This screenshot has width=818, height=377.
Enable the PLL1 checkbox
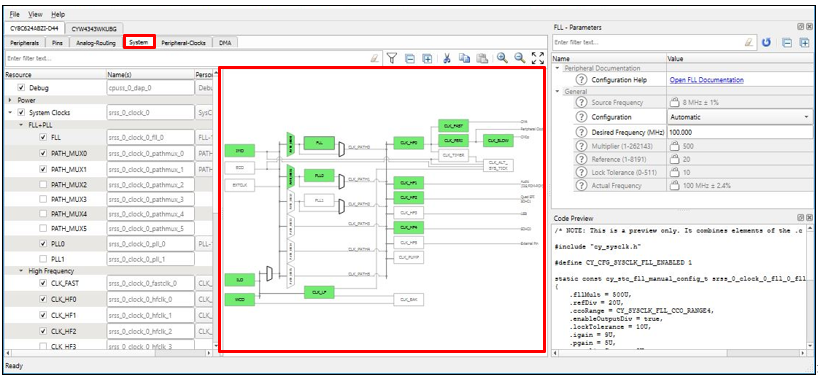43,259
